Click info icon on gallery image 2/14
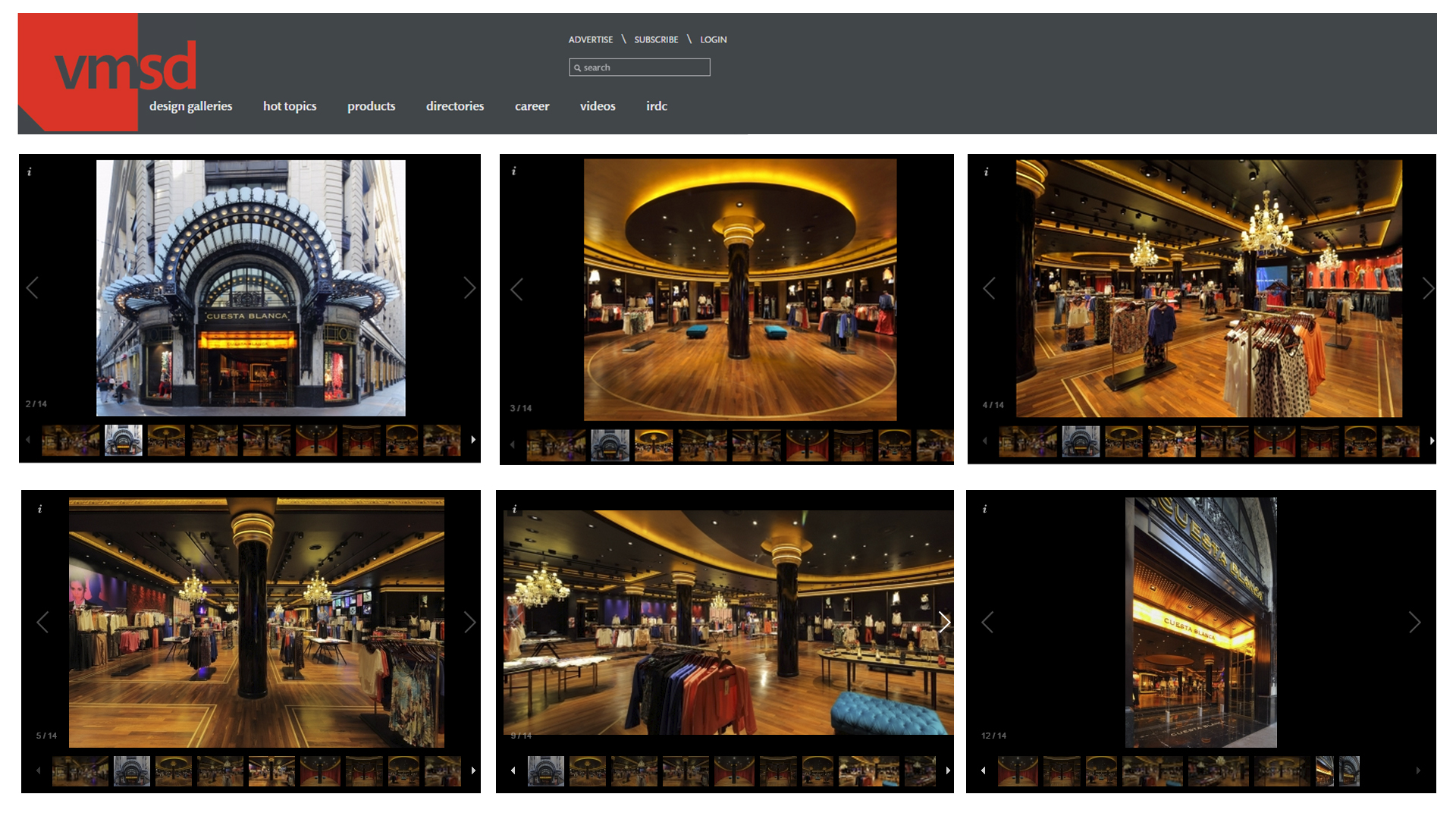This screenshot has width=1456, height=819. [x=30, y=172]
